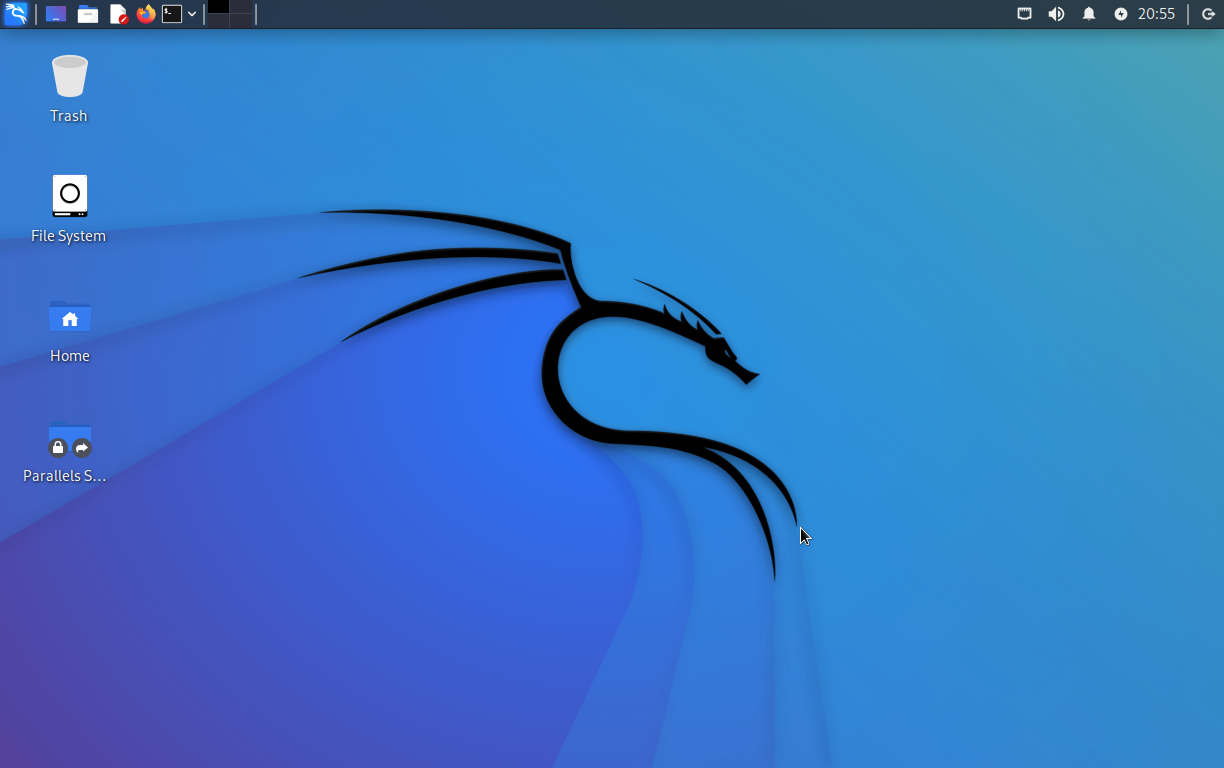The height and width of the screenshot is (768, 1224).
Task: Open the terminal emulator from the panel
Action: point(172,14)
